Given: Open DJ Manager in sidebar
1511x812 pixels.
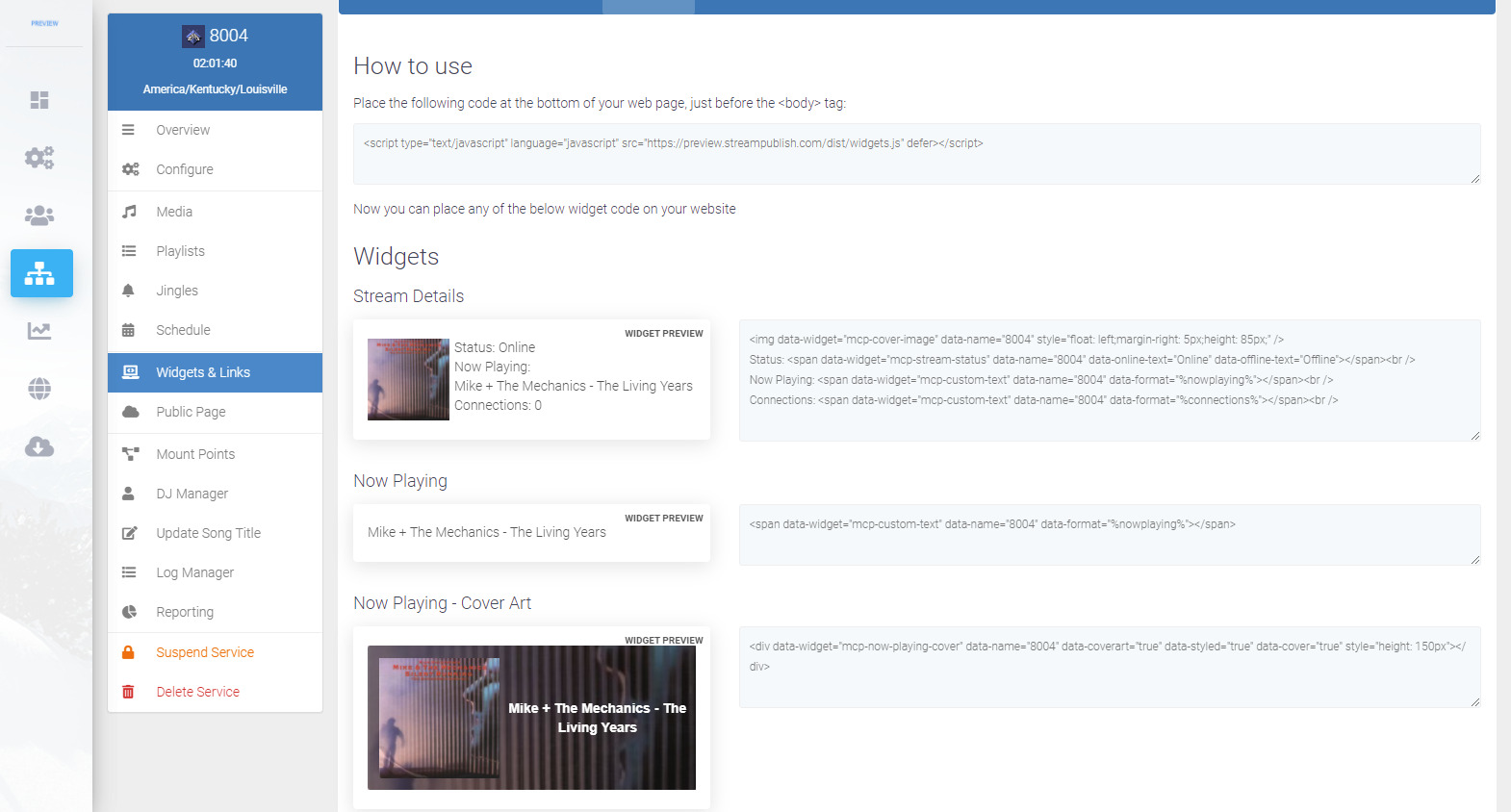Looking at the screenshot, I should [x=215, y=494].
